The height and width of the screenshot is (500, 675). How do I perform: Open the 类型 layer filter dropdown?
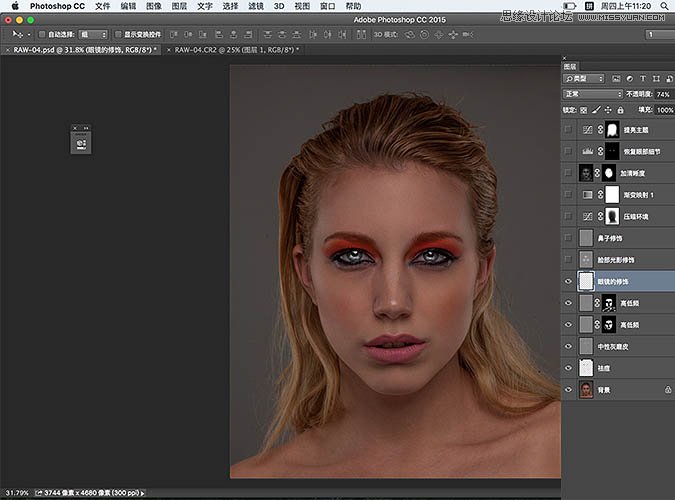click(x=584, y=78)
